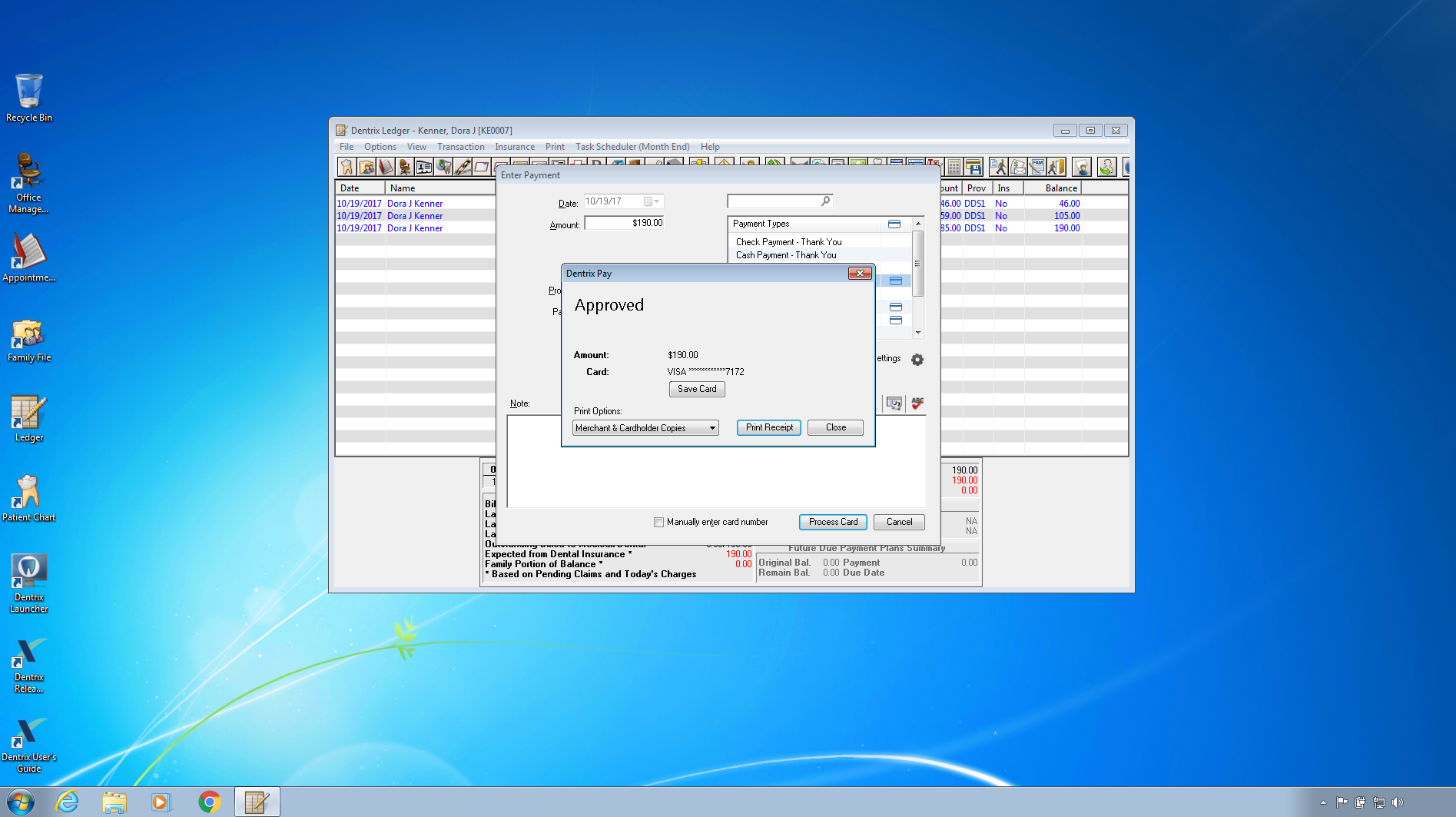The height and width of the screenshot is (817, 1456).
Task: Click the silhouette with green arrow icon
Action: pos(1107,167)
